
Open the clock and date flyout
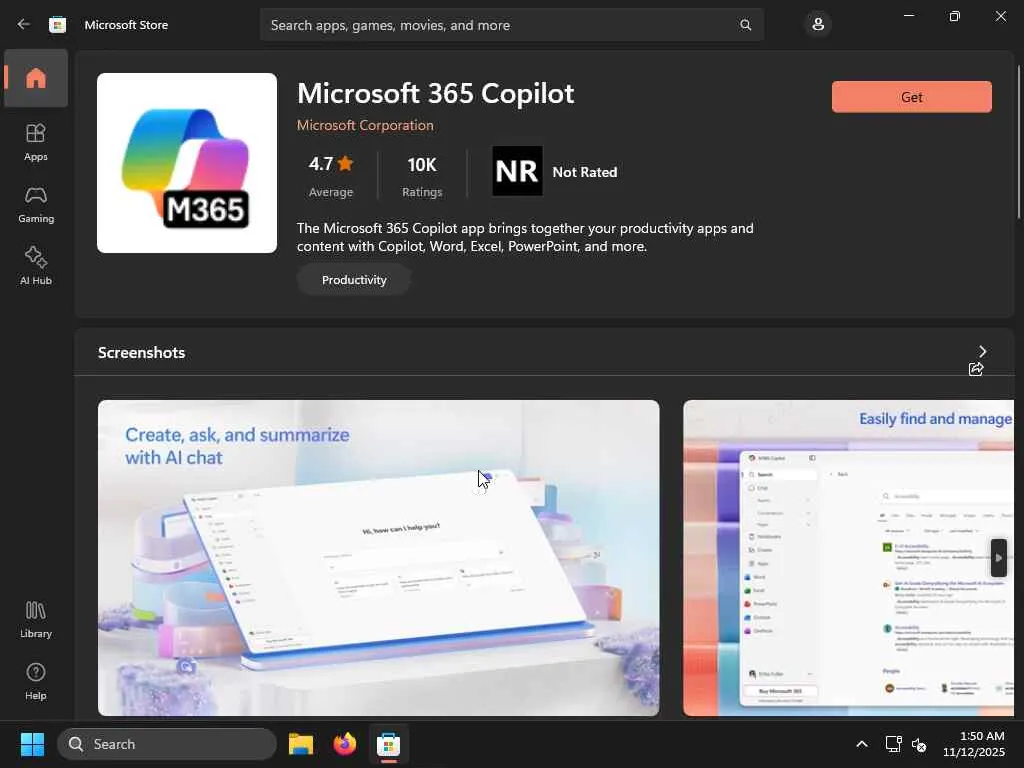pyautogui.click(x=974, y=744)
